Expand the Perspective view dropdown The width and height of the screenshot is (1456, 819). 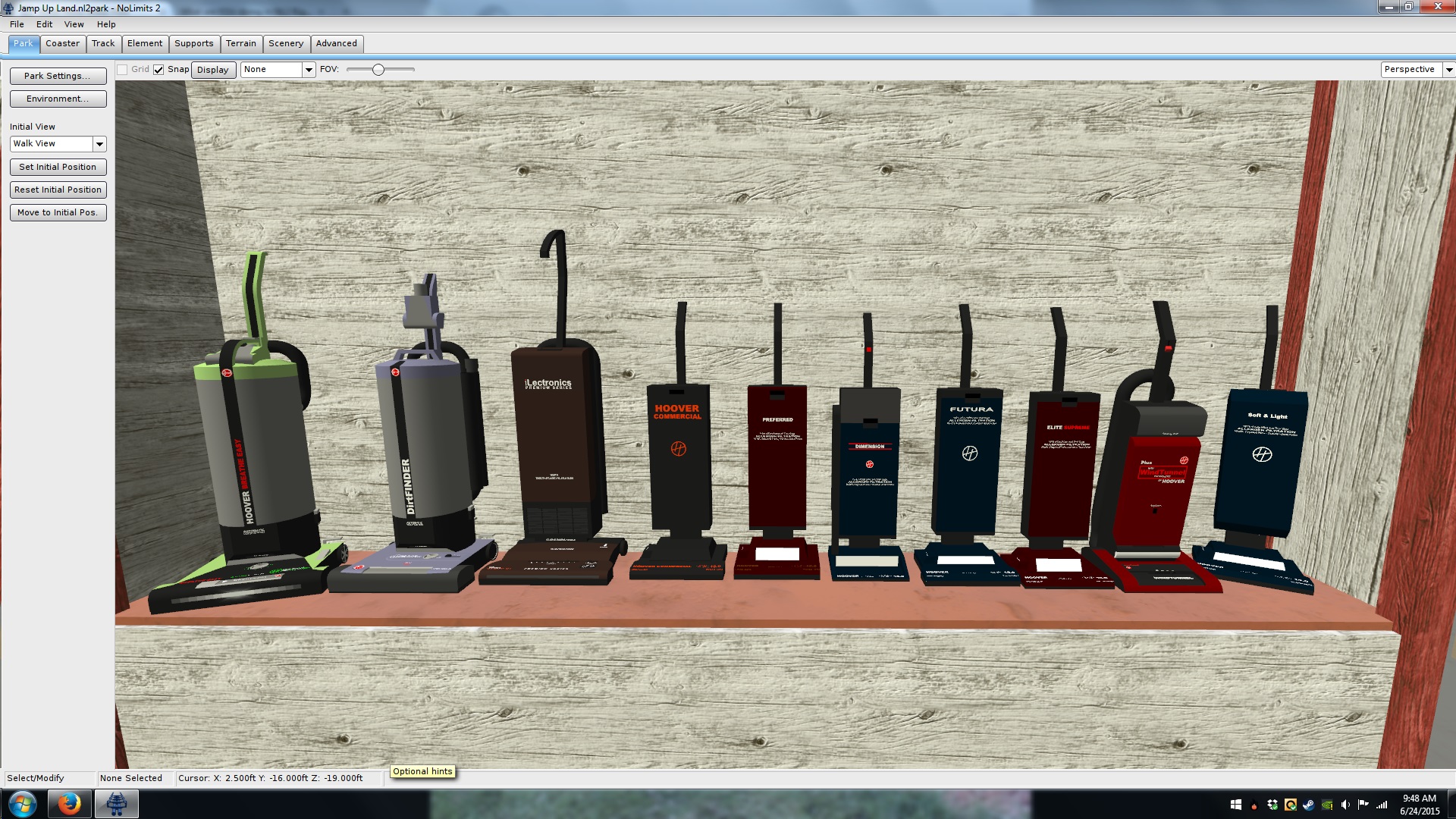point(1448,70)
